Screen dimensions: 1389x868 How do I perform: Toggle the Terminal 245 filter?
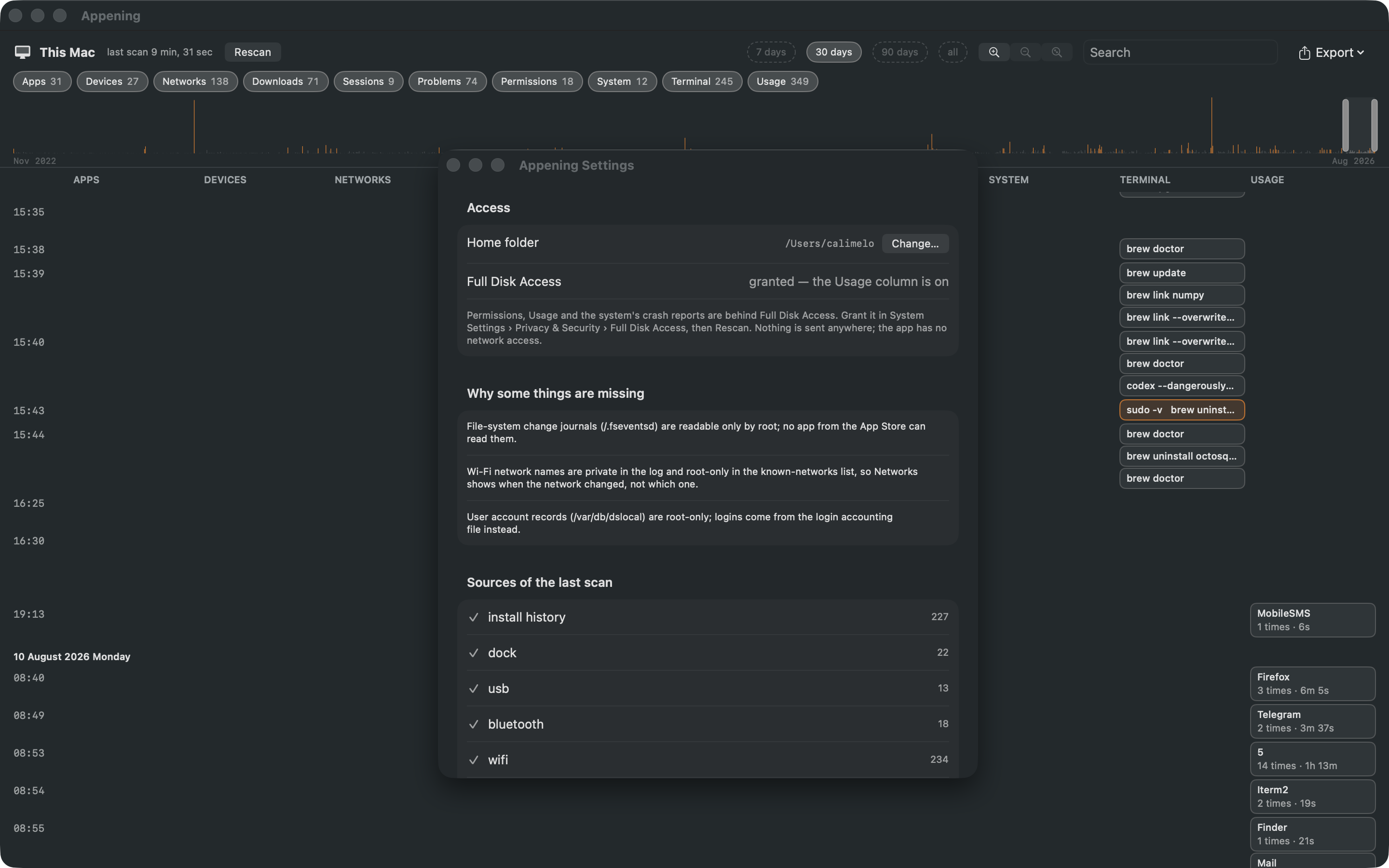click(x=701, y=81)
